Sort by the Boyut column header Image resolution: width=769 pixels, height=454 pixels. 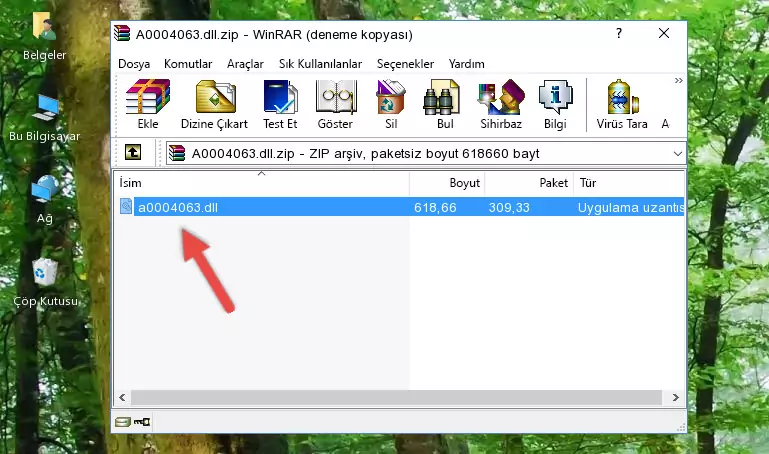pyautogui.click(x=447, y=183)
